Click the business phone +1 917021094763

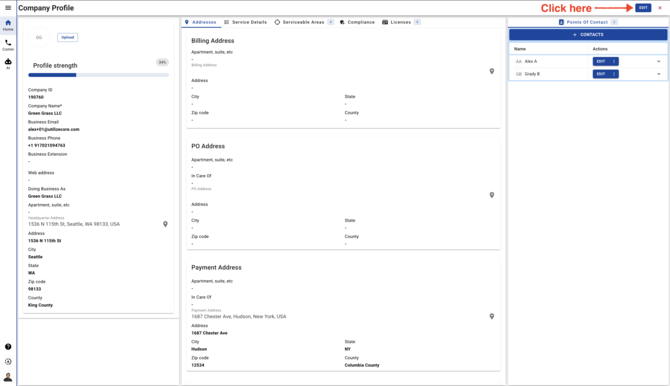click(47, 146)
